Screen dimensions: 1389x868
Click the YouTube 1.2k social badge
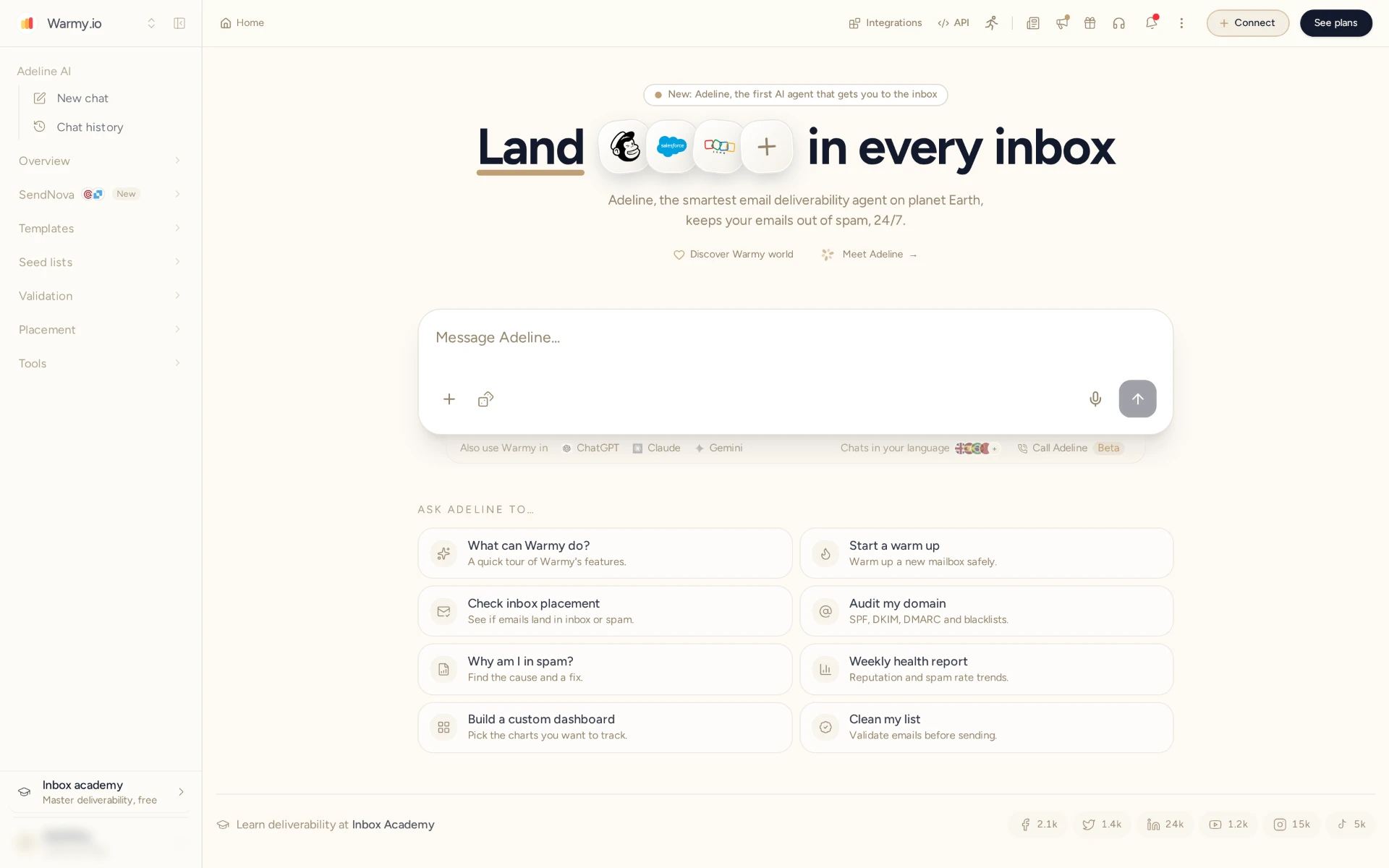pyautogui.click(x=1228, y=825)
